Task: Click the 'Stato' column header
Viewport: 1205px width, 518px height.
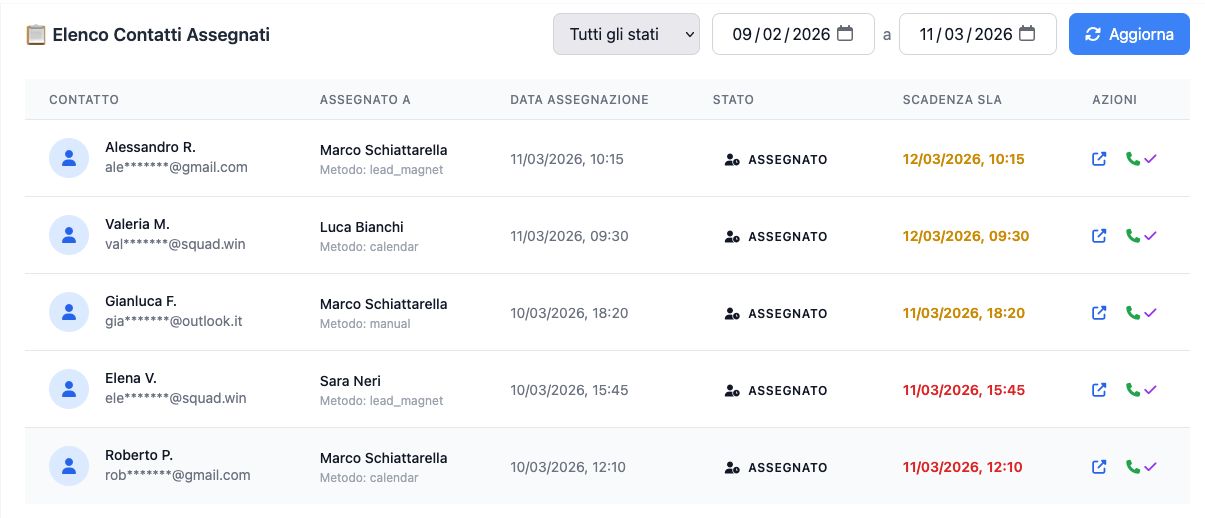Action: [733, 100]
